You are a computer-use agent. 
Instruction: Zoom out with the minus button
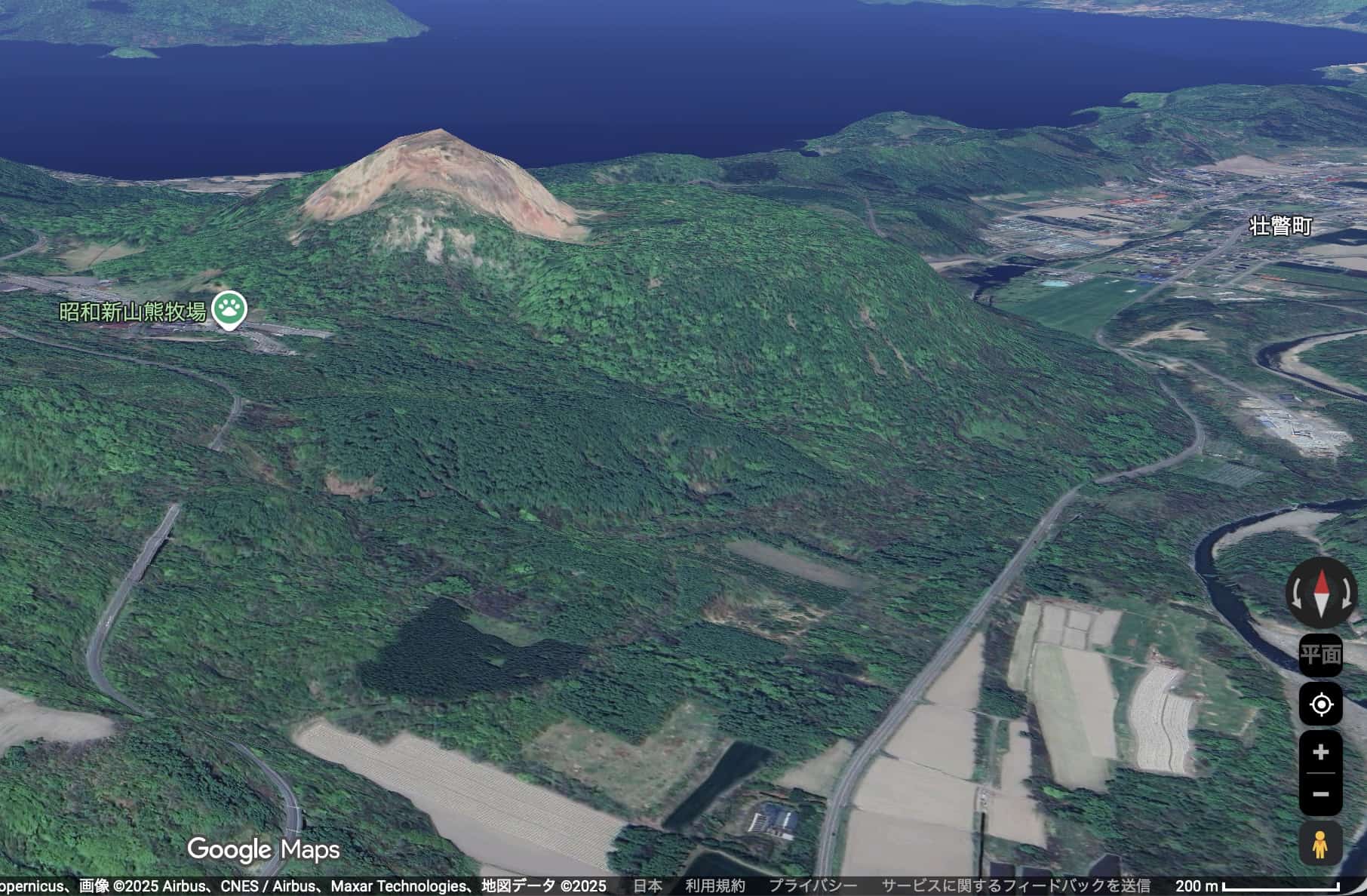click(1321, 794)
